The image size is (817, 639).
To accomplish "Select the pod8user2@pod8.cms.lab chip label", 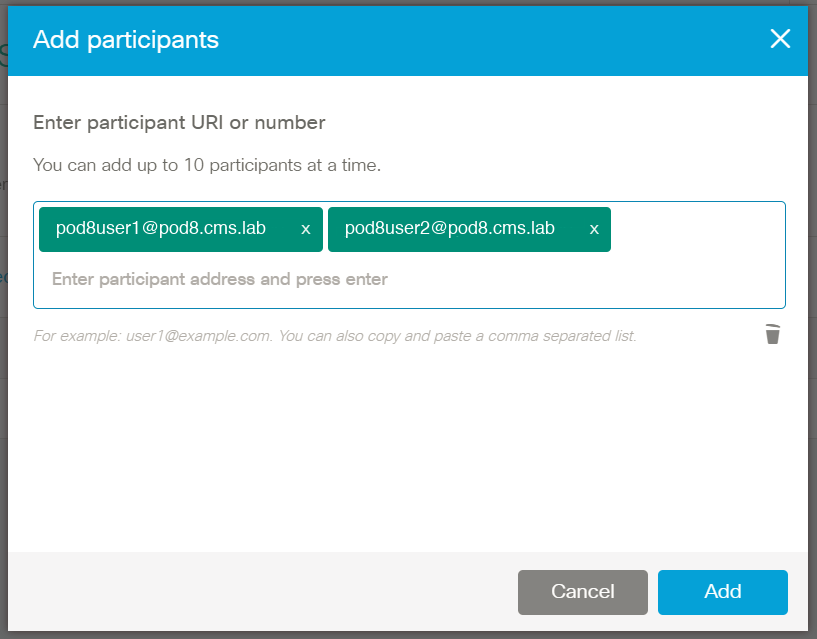I will 450,228.
